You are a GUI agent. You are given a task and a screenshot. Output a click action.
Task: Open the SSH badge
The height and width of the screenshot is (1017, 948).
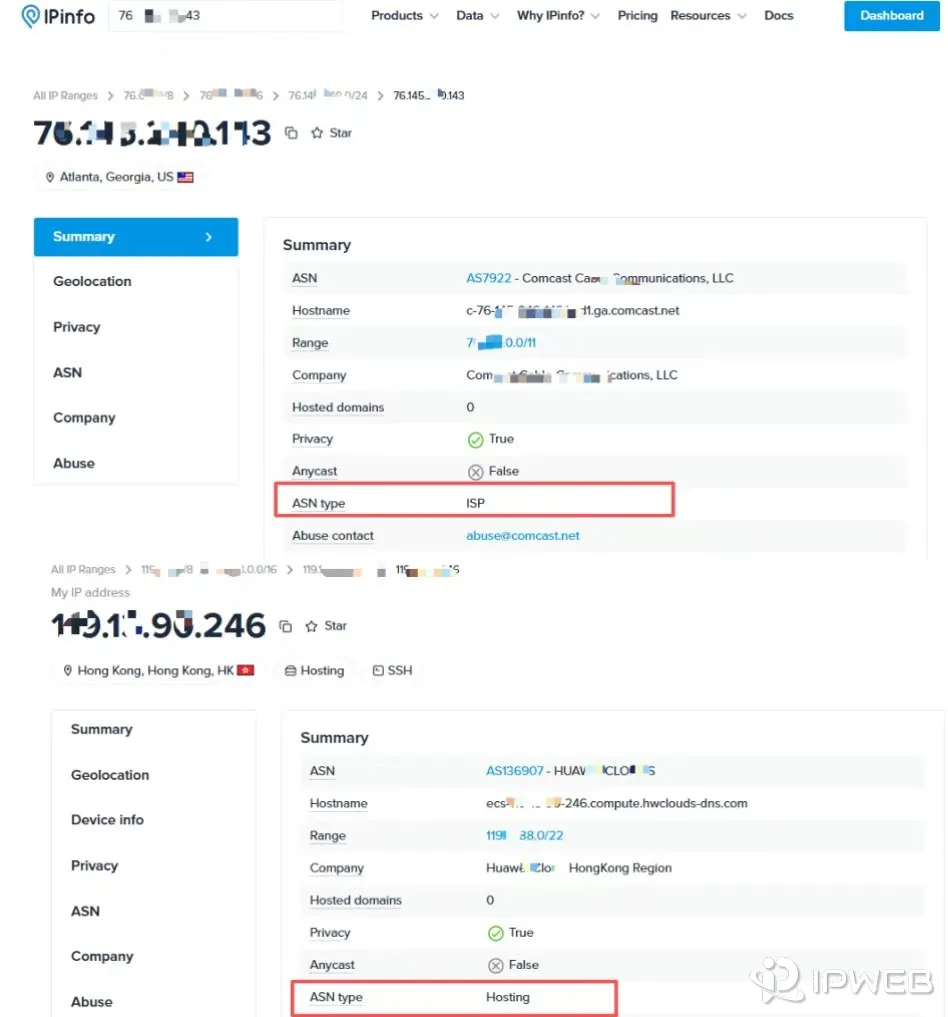(x=392, y=670)
